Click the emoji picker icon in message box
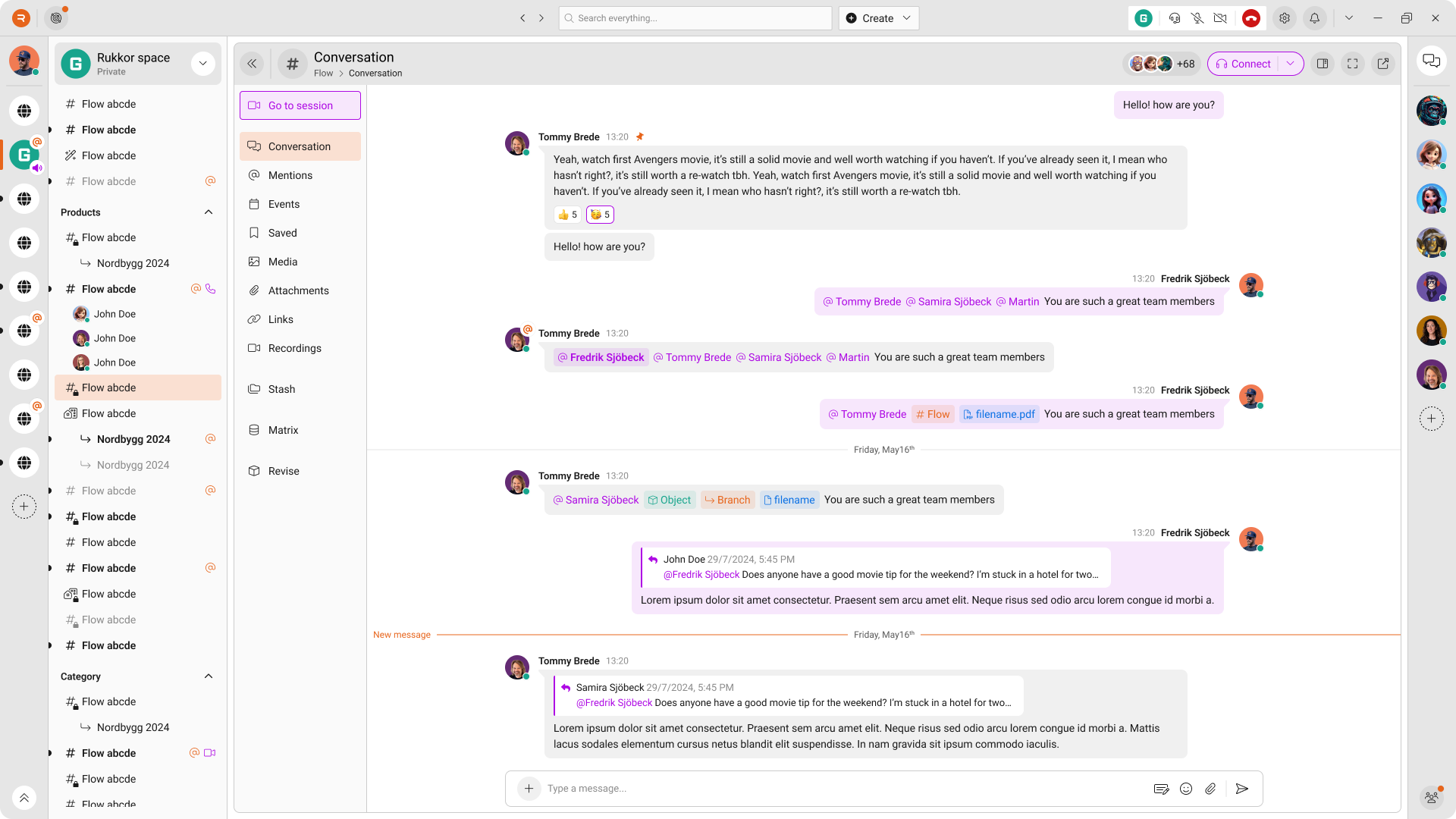Viewport: 1456px width, 819px height. coord(1186,789)
